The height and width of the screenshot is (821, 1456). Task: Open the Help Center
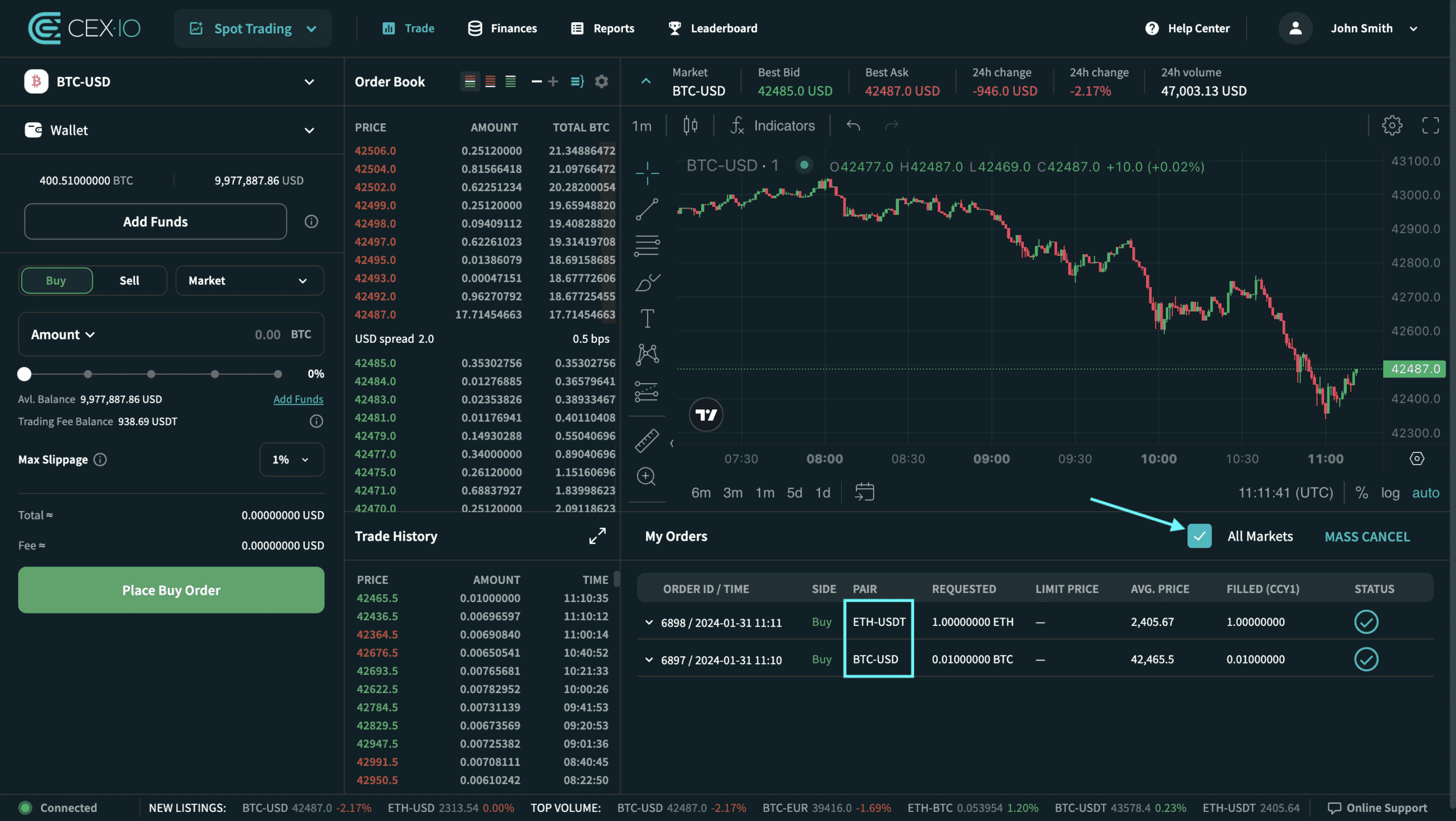1188,28
